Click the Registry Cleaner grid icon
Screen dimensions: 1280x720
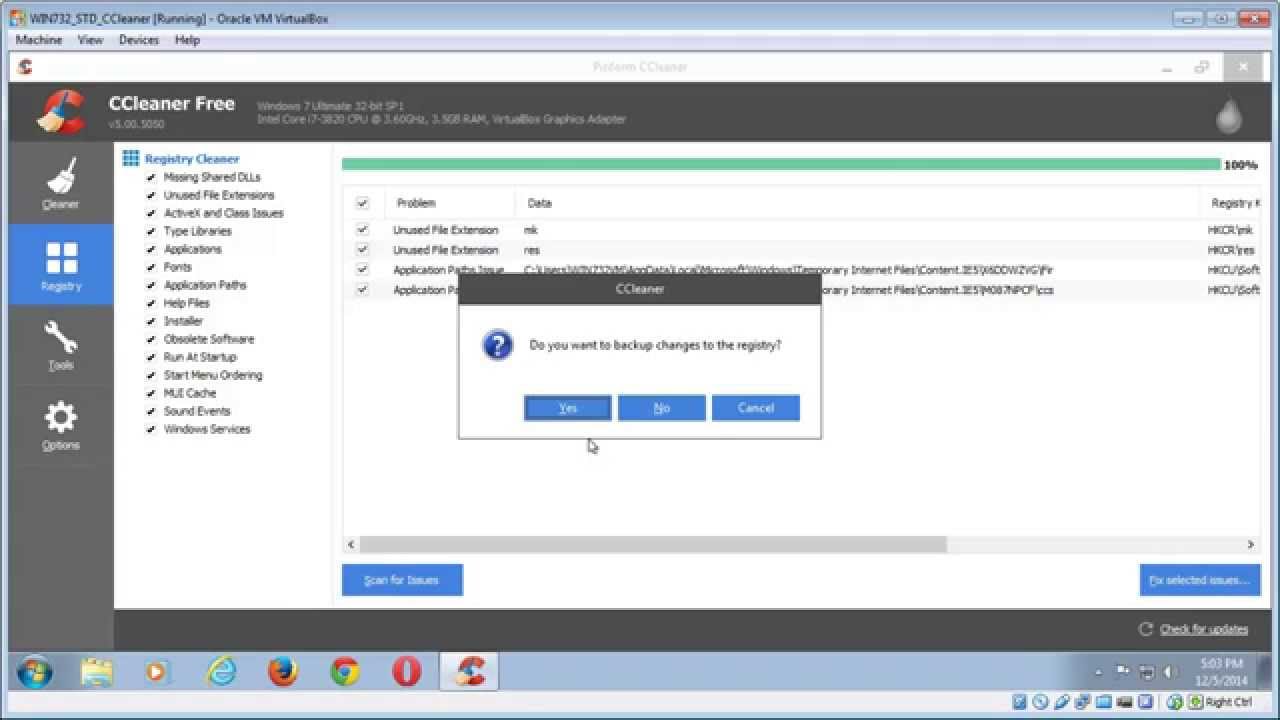[x=130, y=158]
